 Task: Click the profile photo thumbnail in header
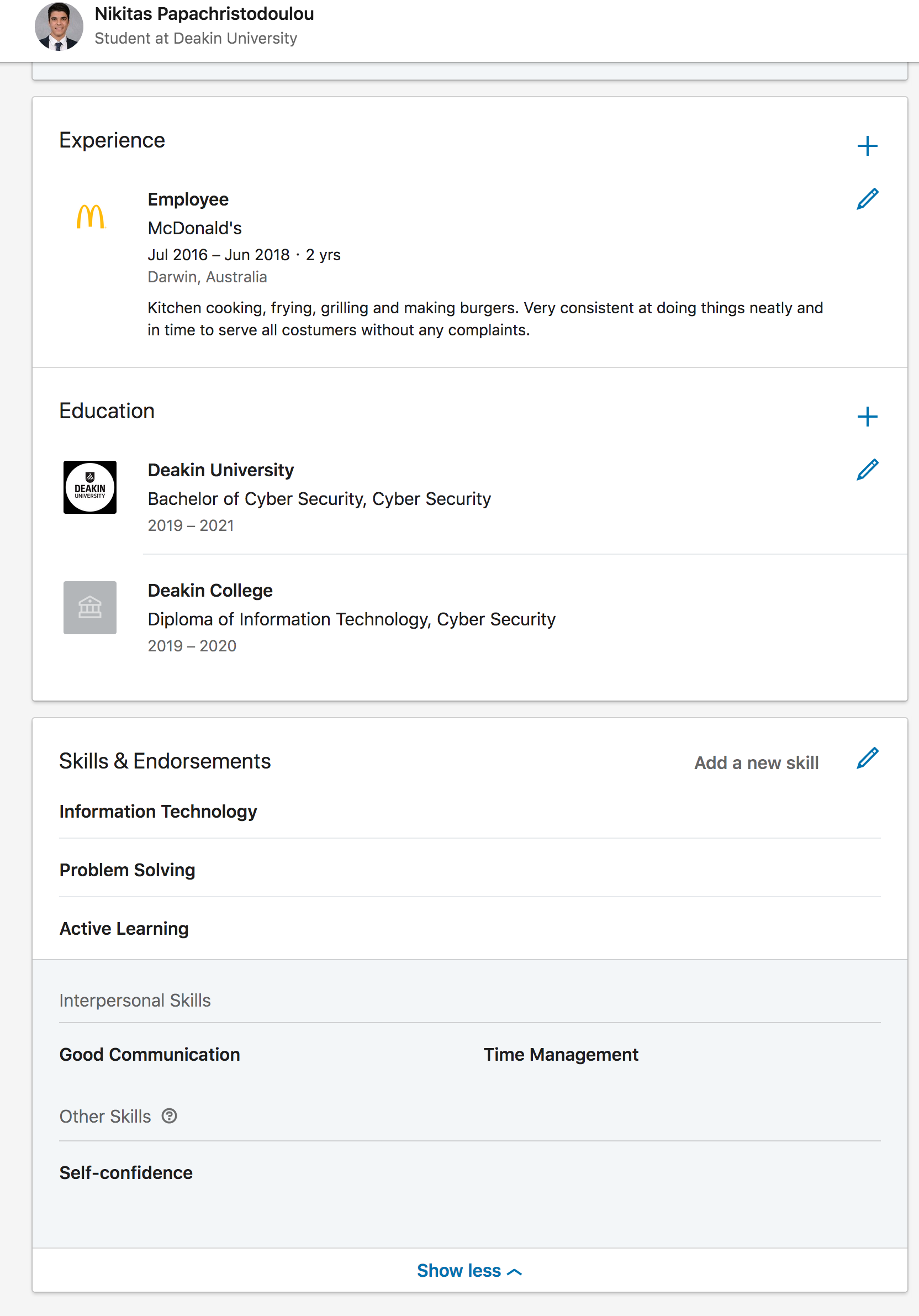coord(59,27)
